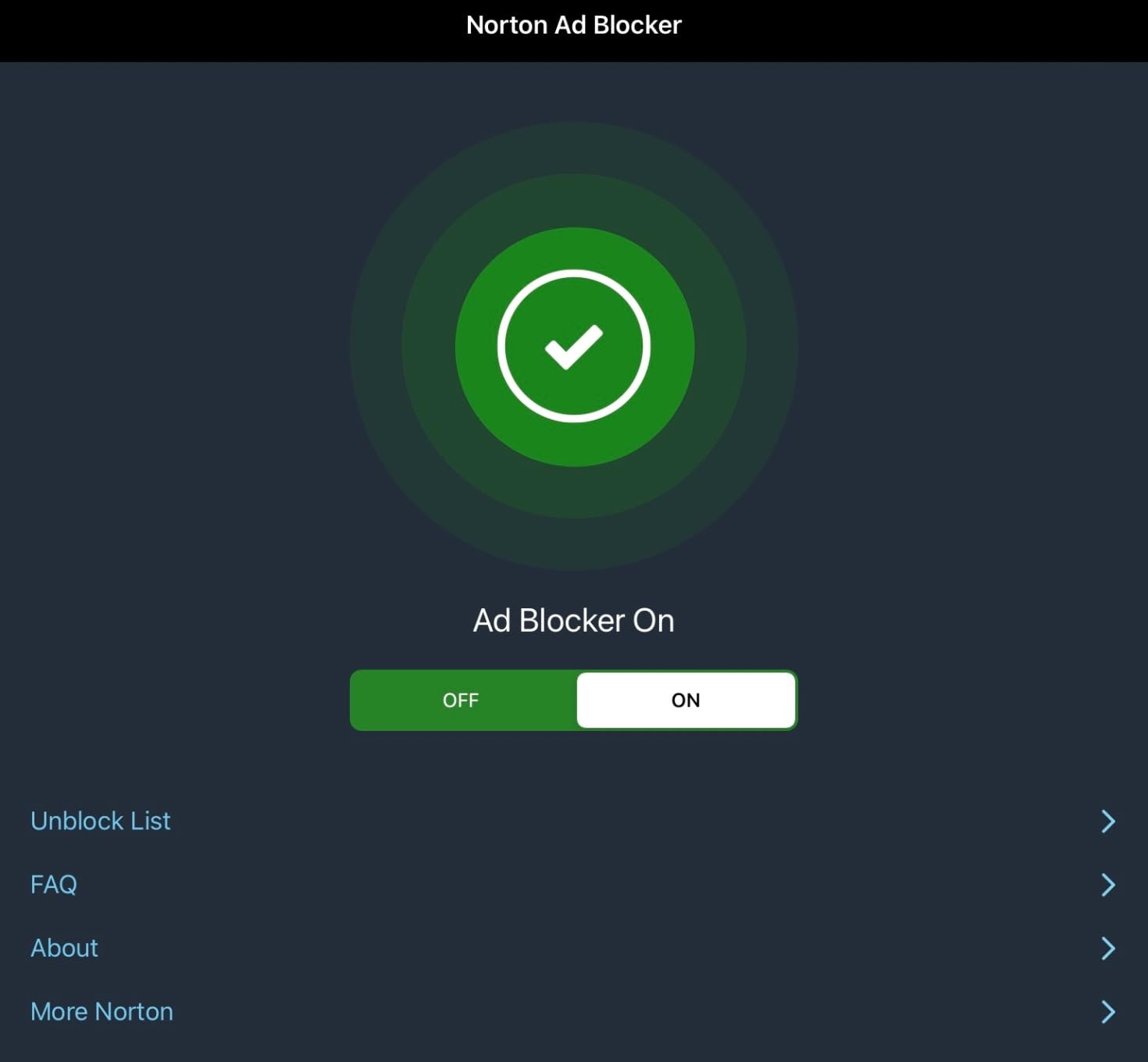This screenshot has width=1148, height=1062.
Task: Turn the Ad Blocker OFF
Action: [462, 700]
